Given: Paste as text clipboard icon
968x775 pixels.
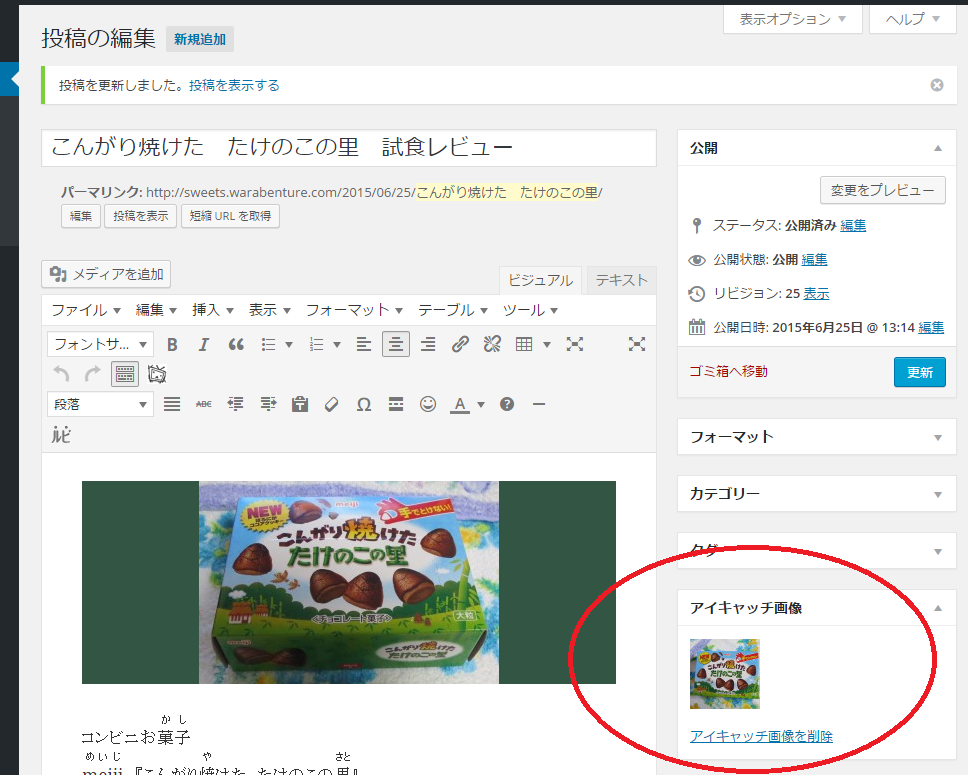Looking at the screenshot, I should click(300, 404).
